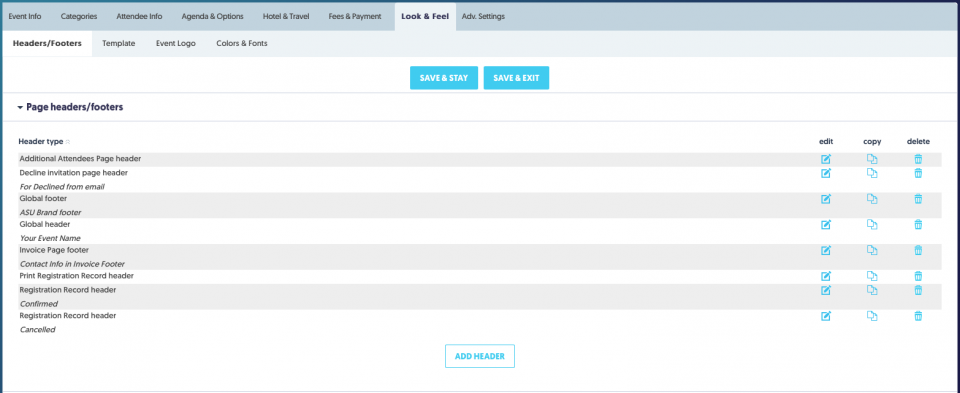Delete the Global header row
Screen dimensions: 960x393
pyautogui.click(x=918, y=225)
